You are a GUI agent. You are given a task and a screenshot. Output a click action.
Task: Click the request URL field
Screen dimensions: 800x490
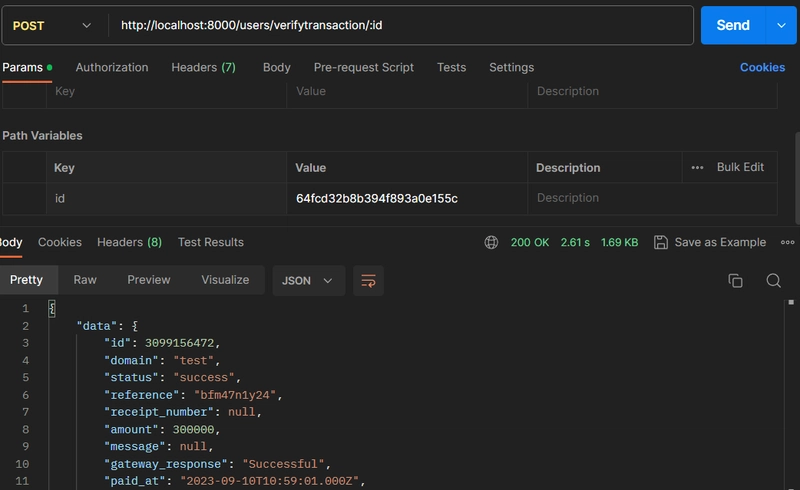[400, 25]
